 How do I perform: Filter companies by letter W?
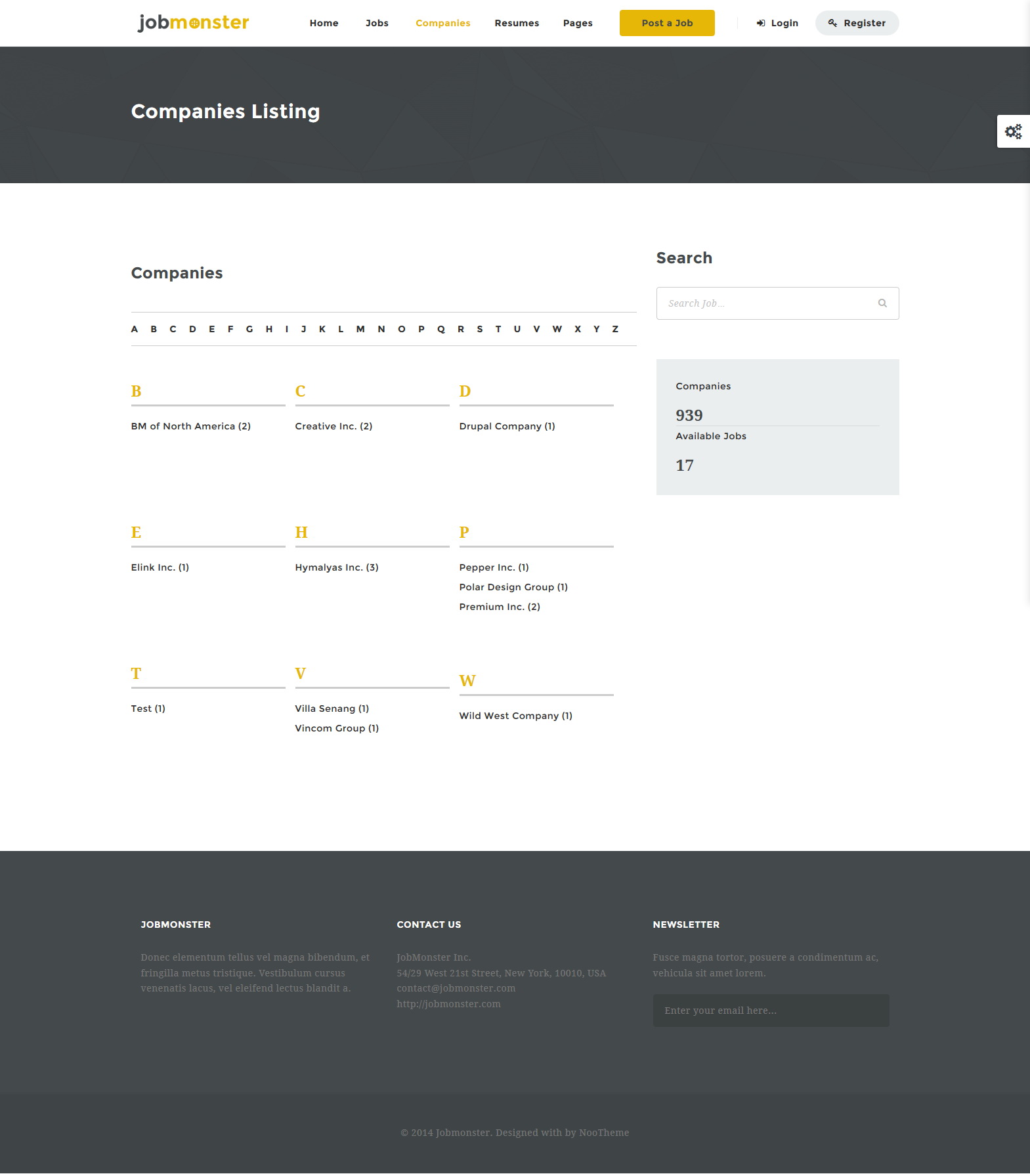coord(557,329)
